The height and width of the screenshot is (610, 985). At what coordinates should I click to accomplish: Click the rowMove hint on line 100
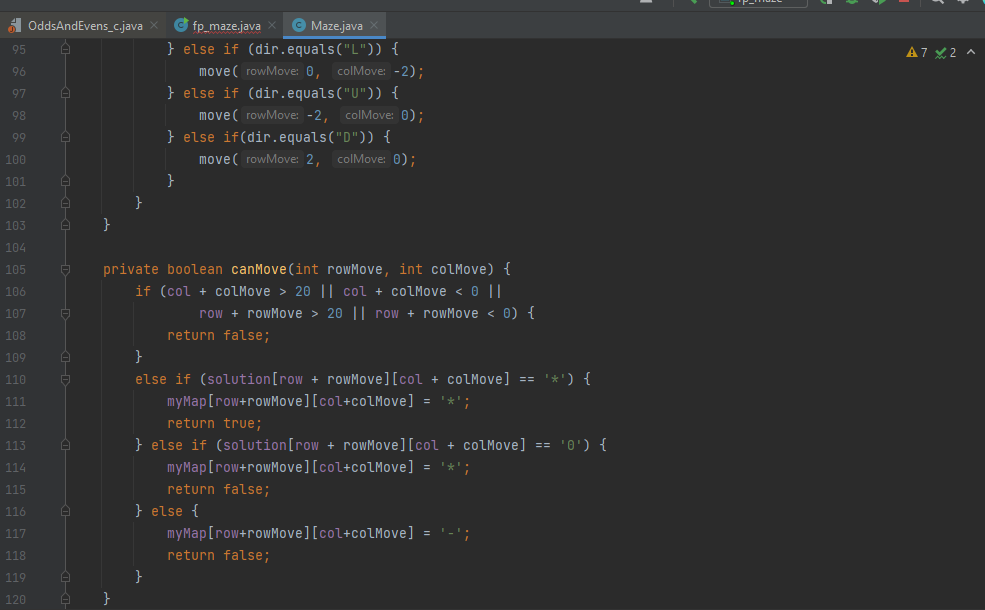272,159
